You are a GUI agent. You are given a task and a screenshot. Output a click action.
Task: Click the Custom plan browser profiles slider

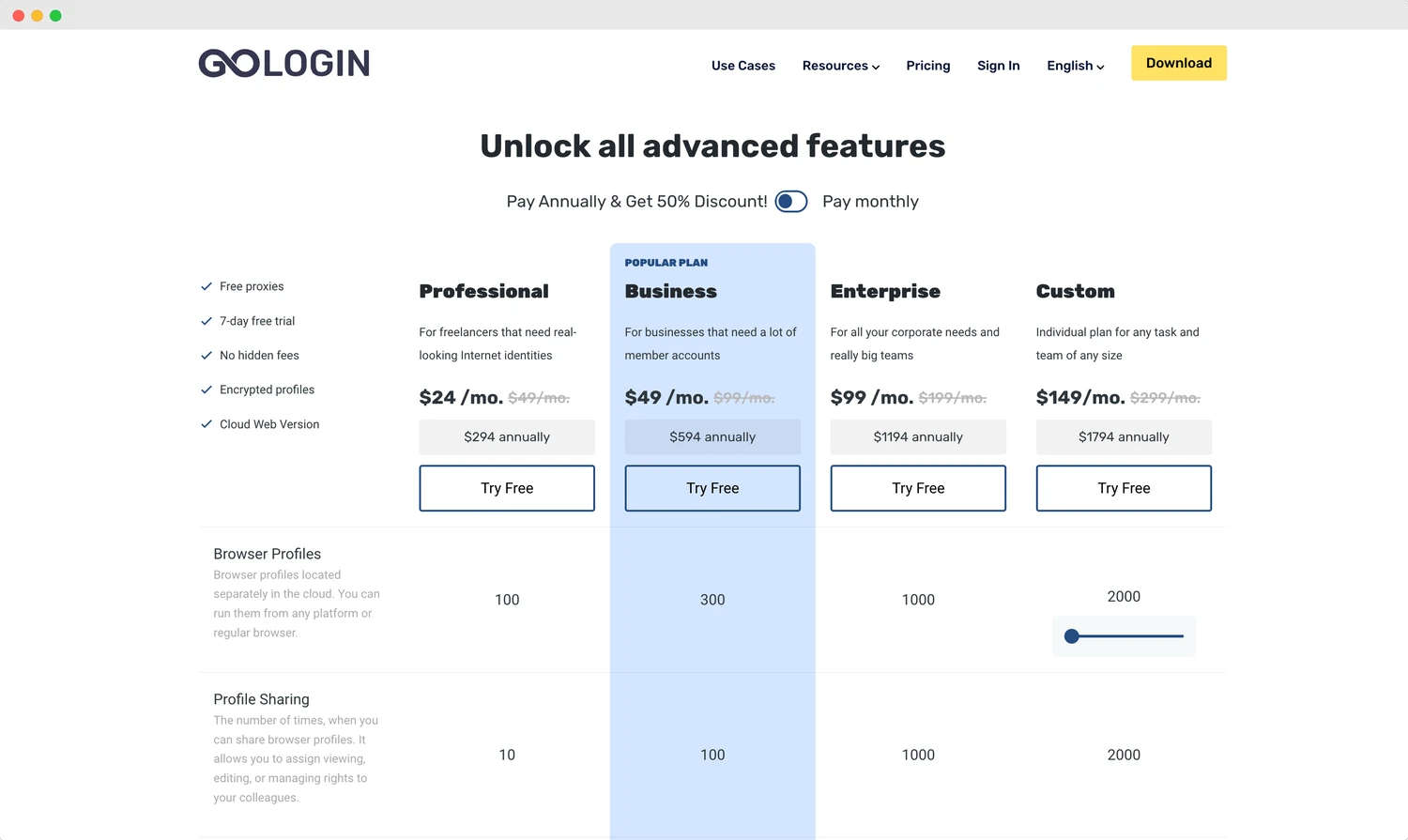[x=1124, y=636]
